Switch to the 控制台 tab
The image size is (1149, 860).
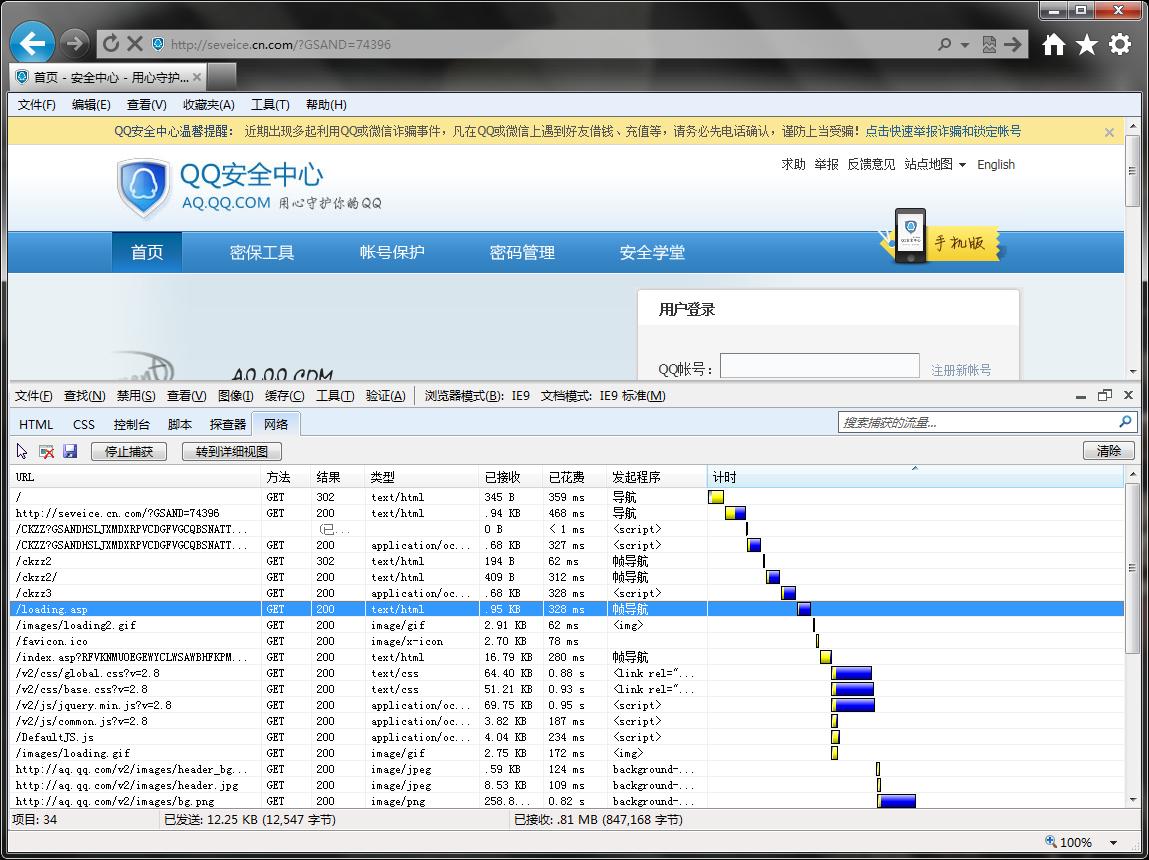coord(131,424)
